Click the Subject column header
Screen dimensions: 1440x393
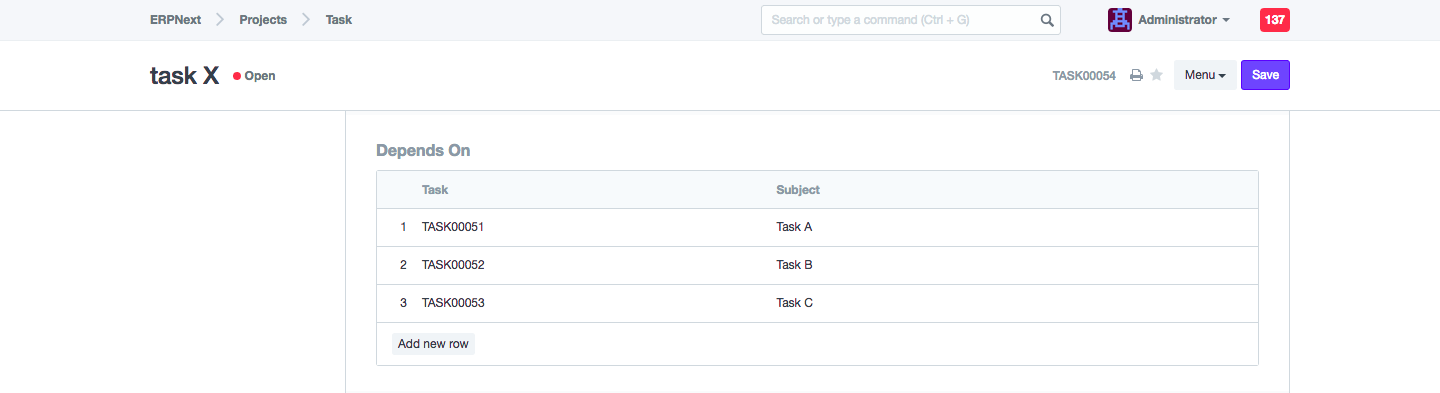[798, 189]
